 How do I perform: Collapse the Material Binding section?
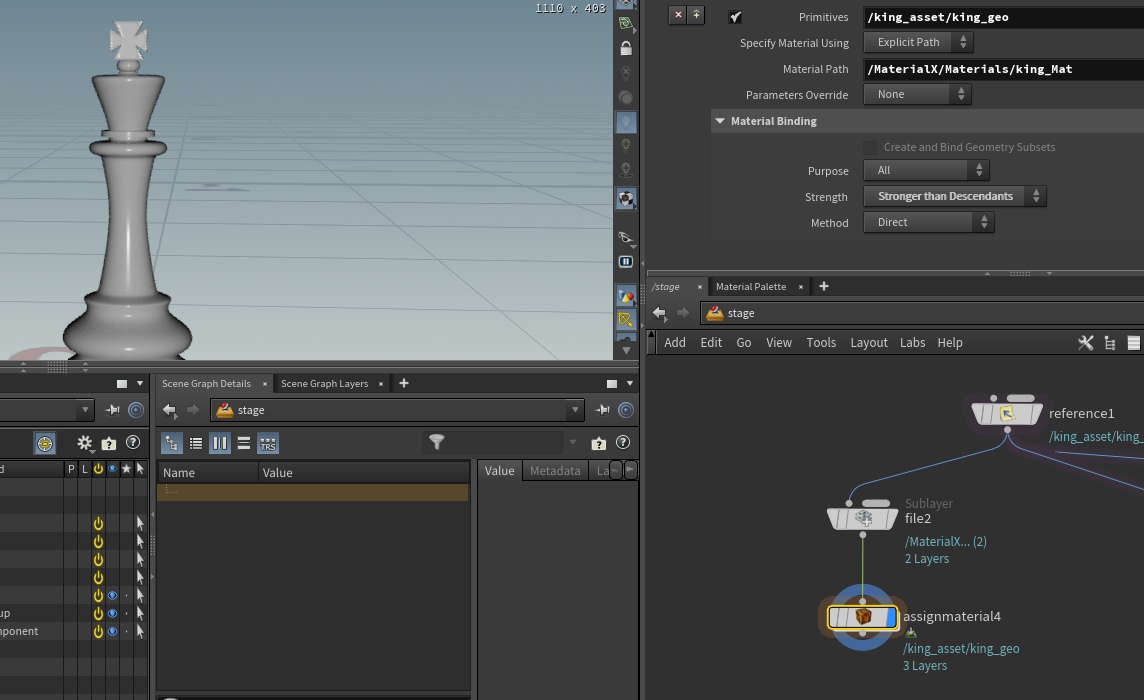point(720,121)
